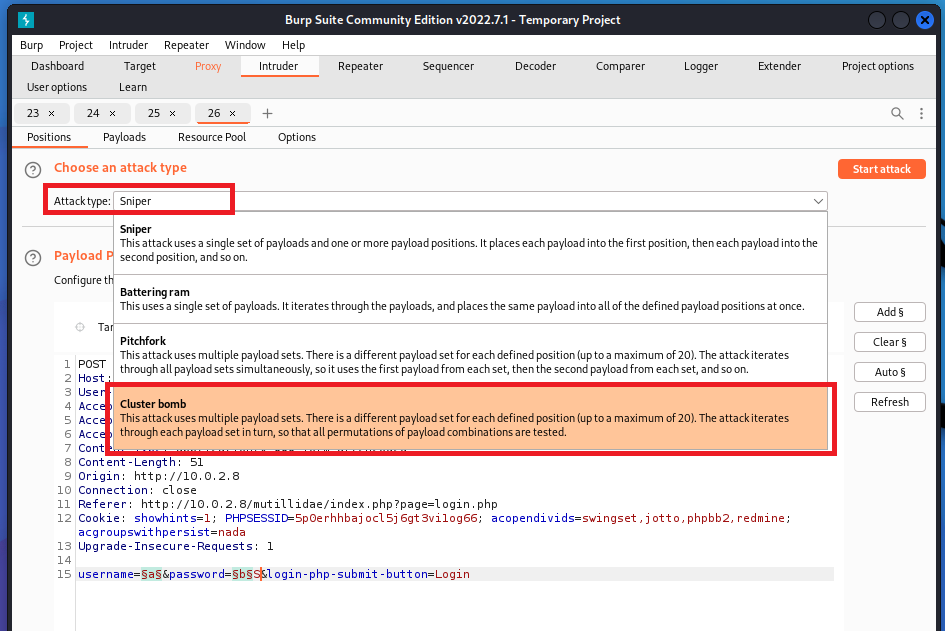Click the username payload marker §a§

click(x=151, y=574)
